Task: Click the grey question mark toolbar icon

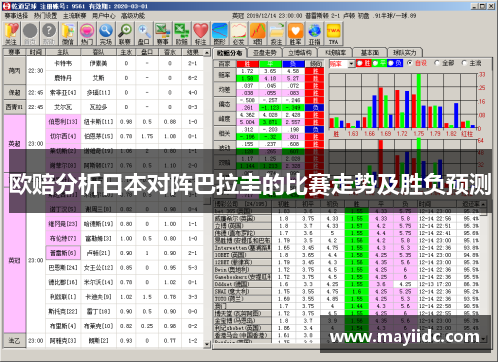Action: click(49, 34)
